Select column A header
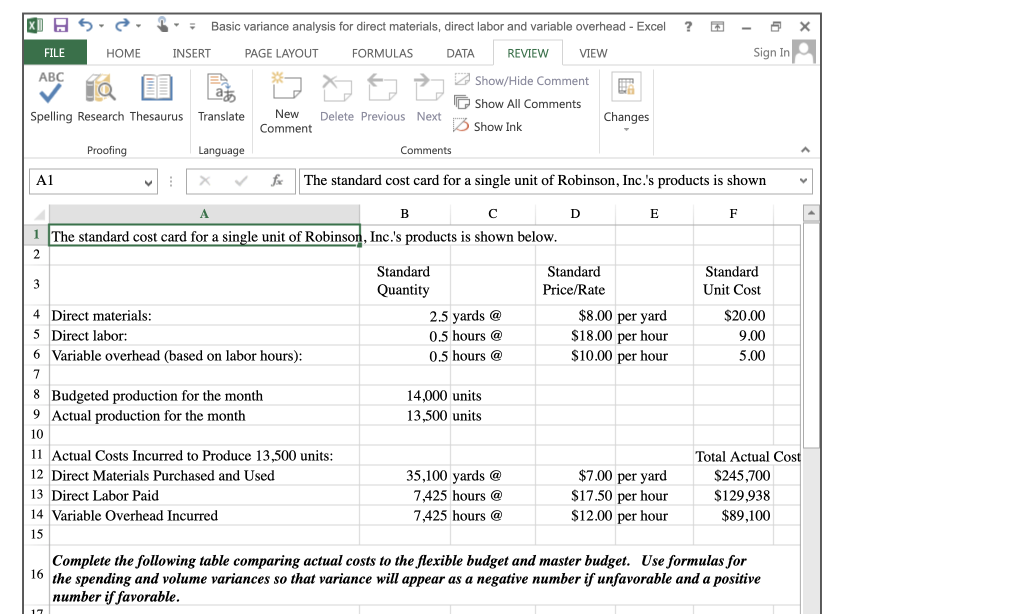Screen dimensions: 1024x614 (x=204, y=214)
